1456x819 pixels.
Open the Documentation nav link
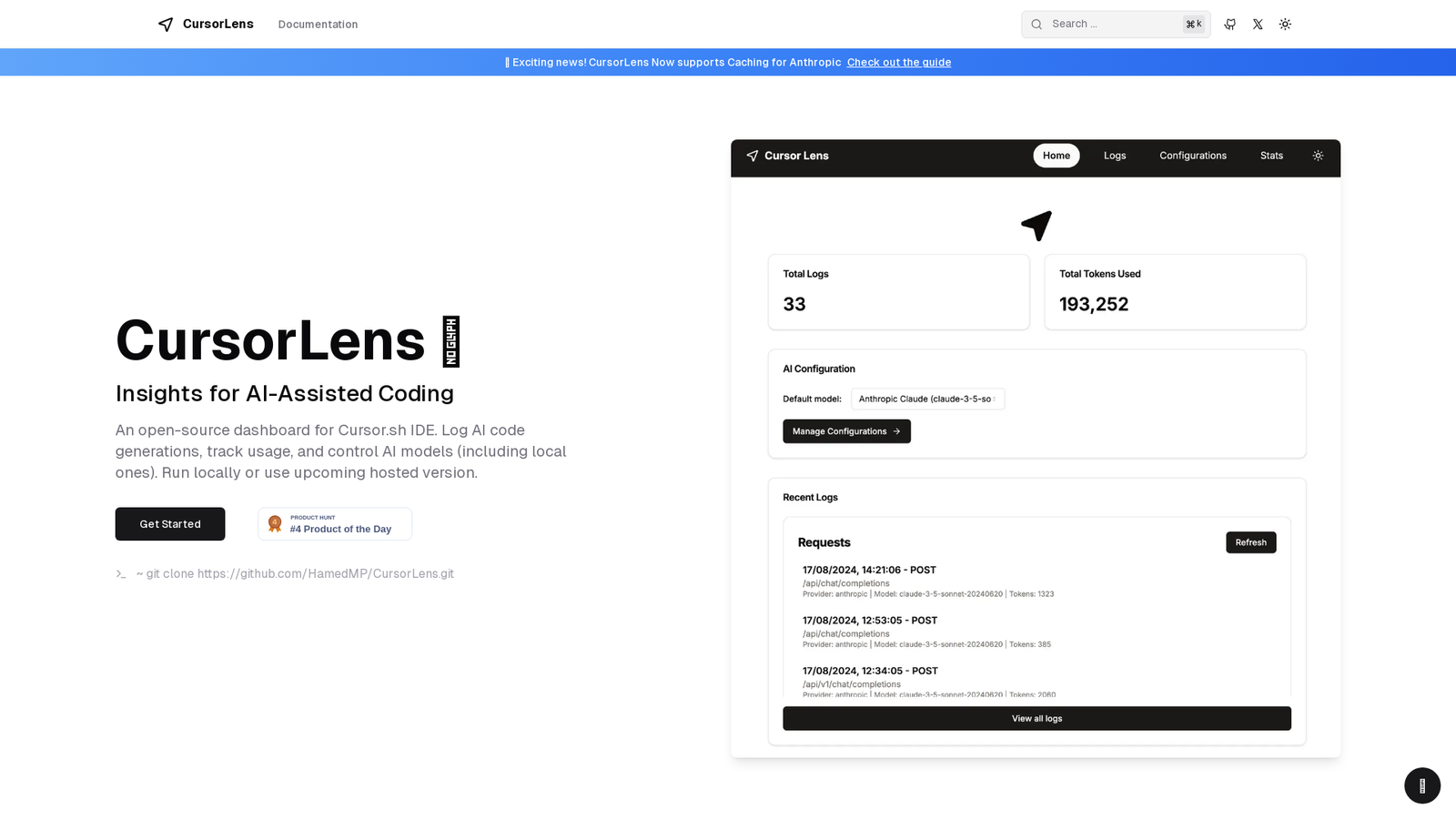318,25
